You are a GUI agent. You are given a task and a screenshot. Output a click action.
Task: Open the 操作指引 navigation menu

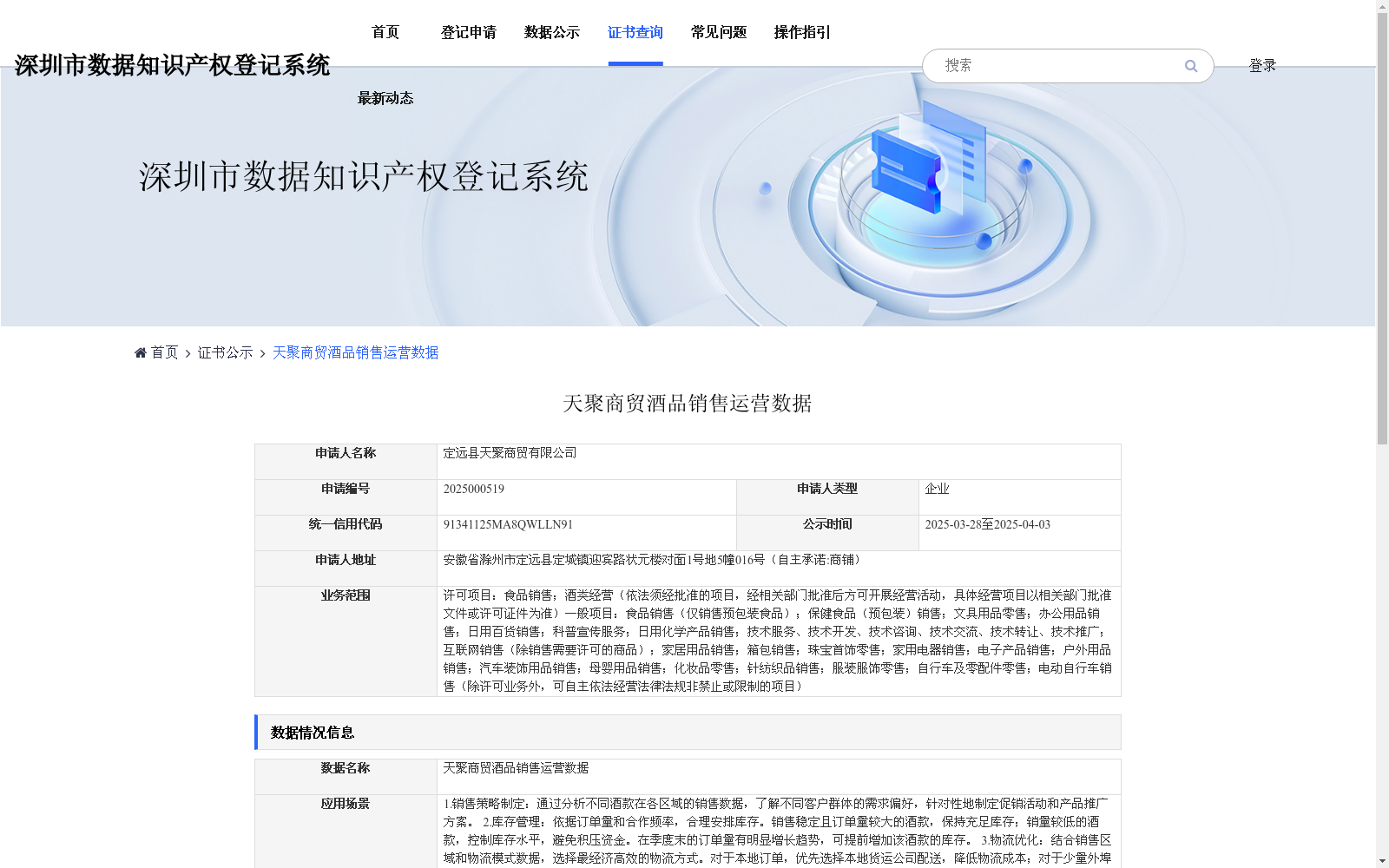[800, 32]
